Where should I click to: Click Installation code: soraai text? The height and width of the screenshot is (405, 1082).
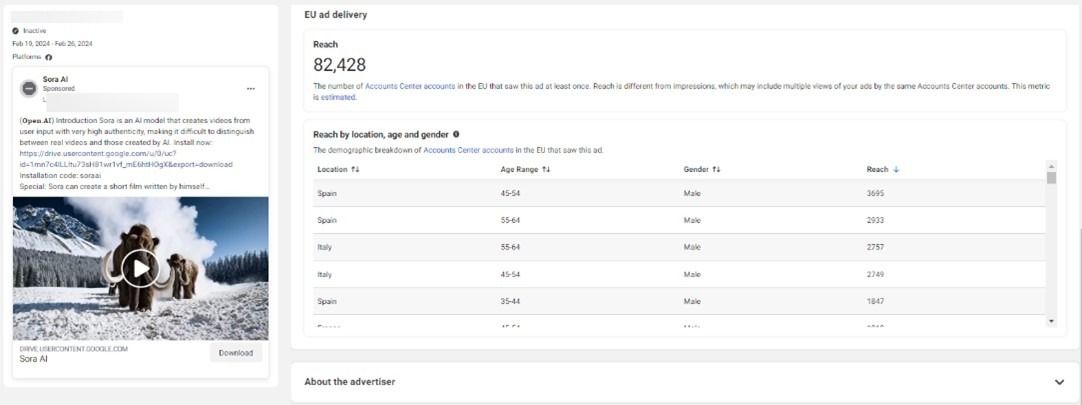click(60, 176)
